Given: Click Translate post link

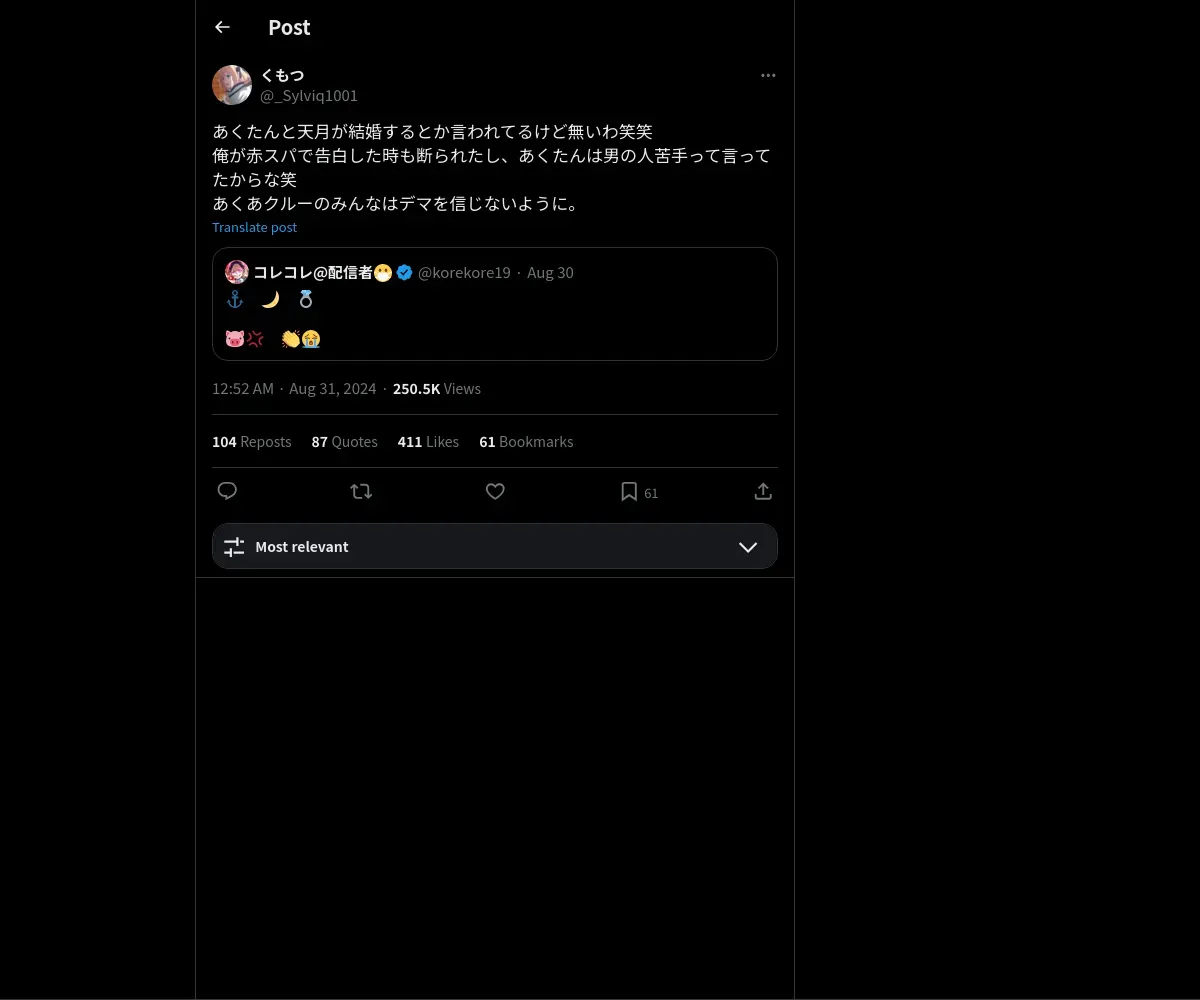Looking at the screenshot, I should pyautogui.click(x=254, y=227).
